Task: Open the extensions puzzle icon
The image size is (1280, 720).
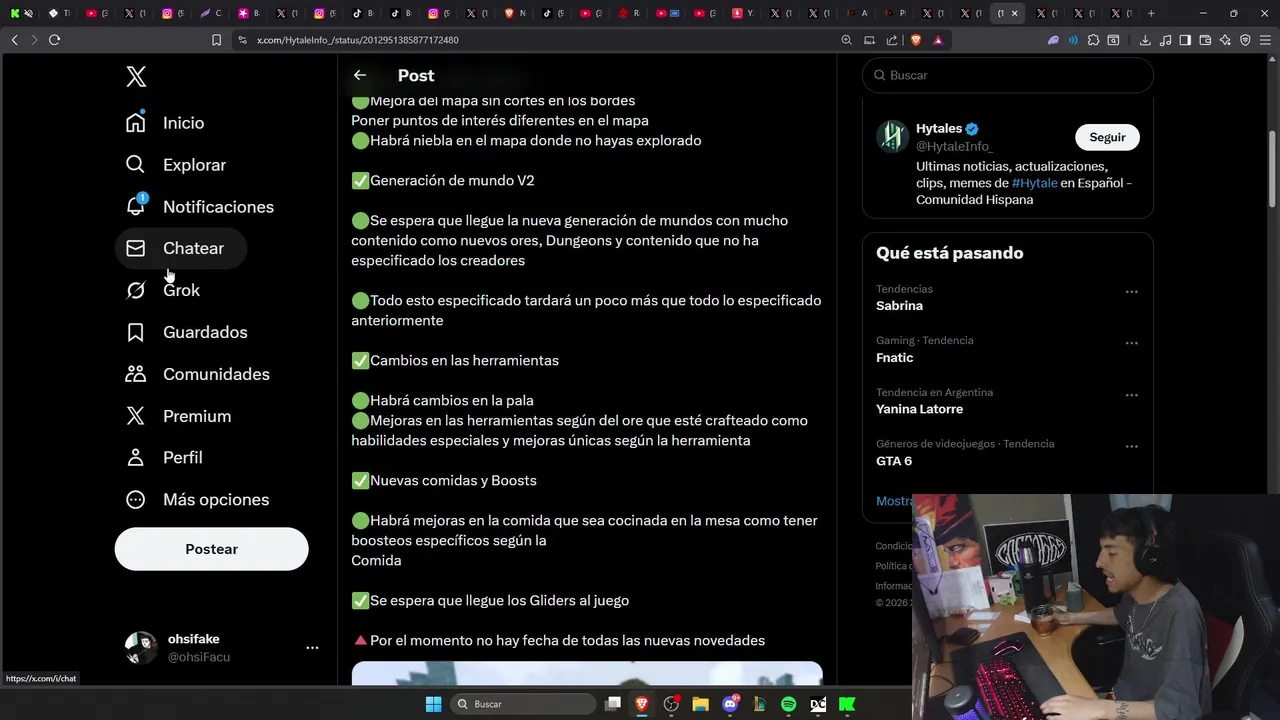Action: tap(1093, 40)
